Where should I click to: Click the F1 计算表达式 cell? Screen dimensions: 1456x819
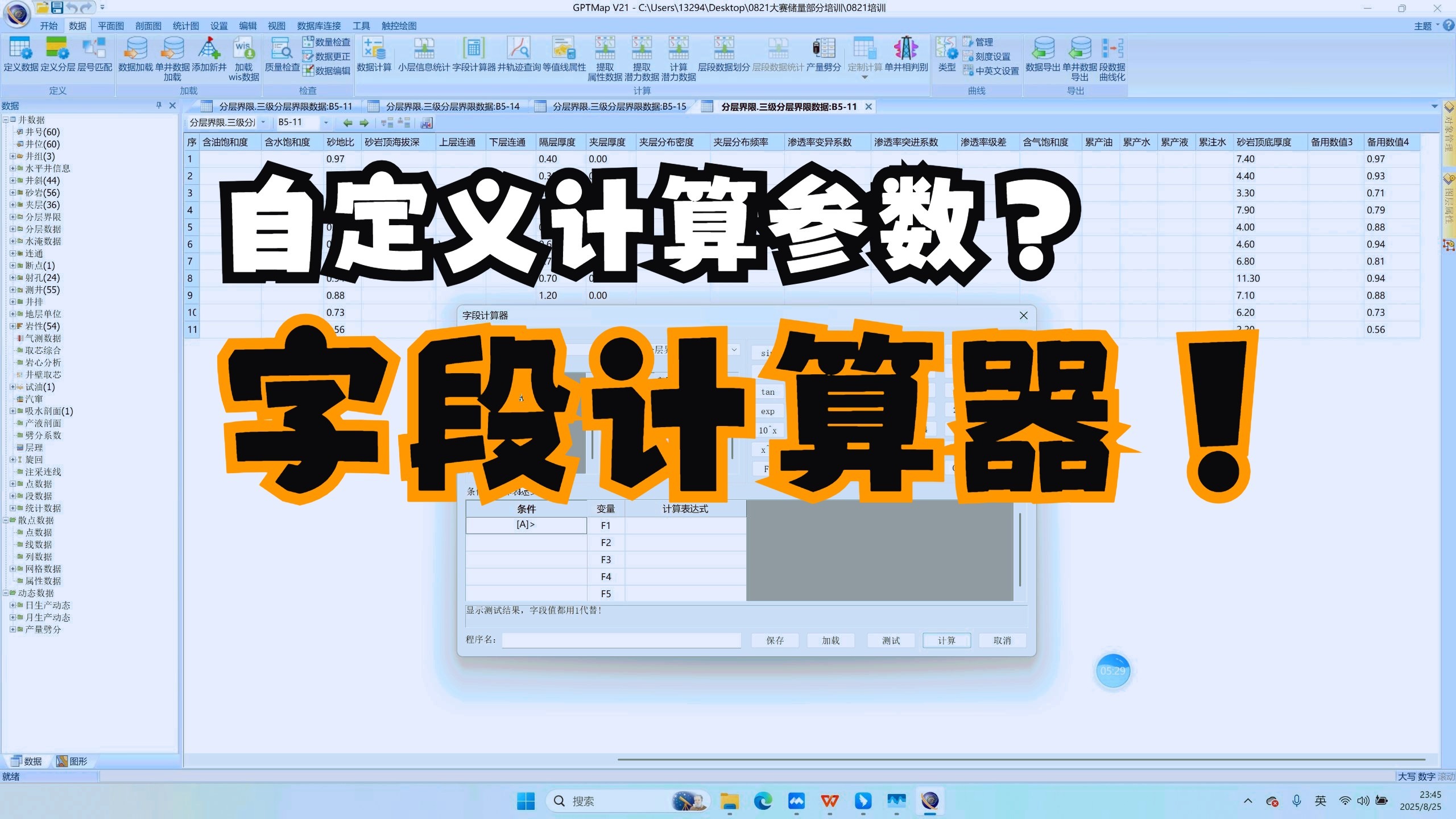click(685, 526)
